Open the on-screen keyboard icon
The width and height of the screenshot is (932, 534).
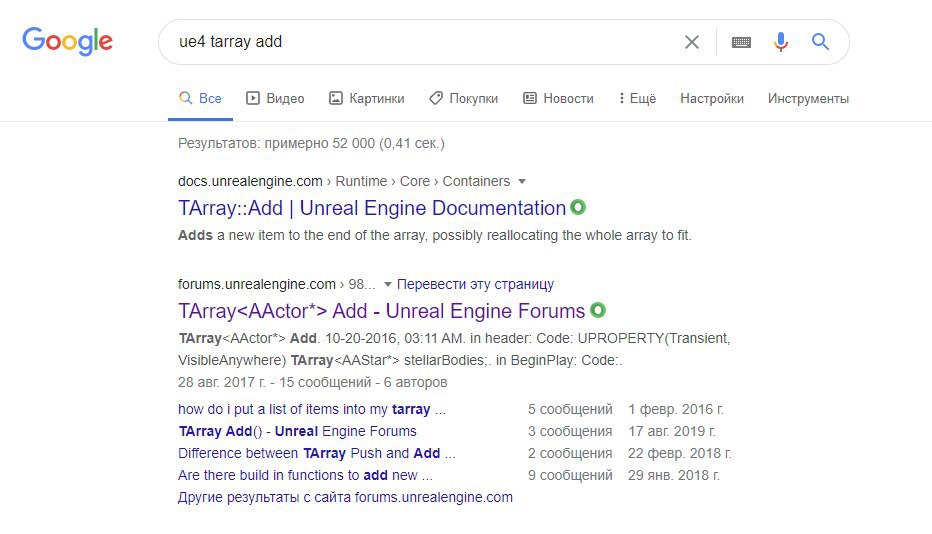coord(741,42)
